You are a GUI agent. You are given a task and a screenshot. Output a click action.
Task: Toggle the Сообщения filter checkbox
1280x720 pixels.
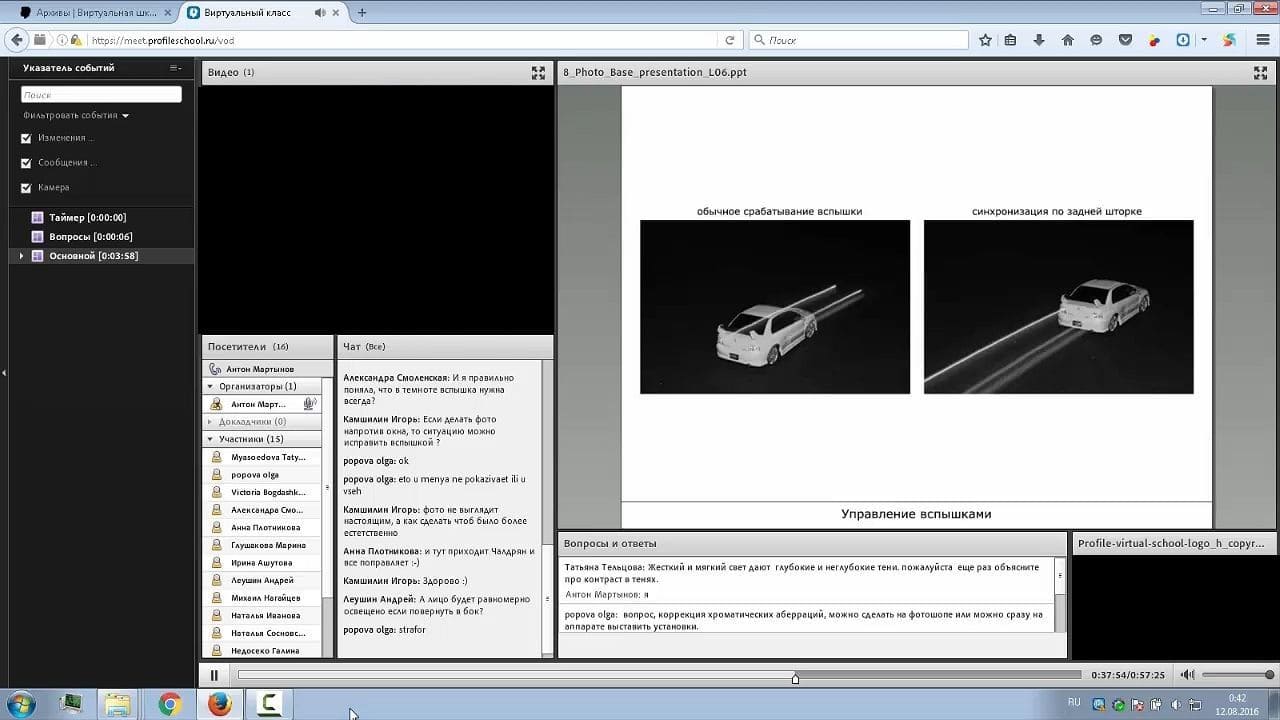[27, 163]
